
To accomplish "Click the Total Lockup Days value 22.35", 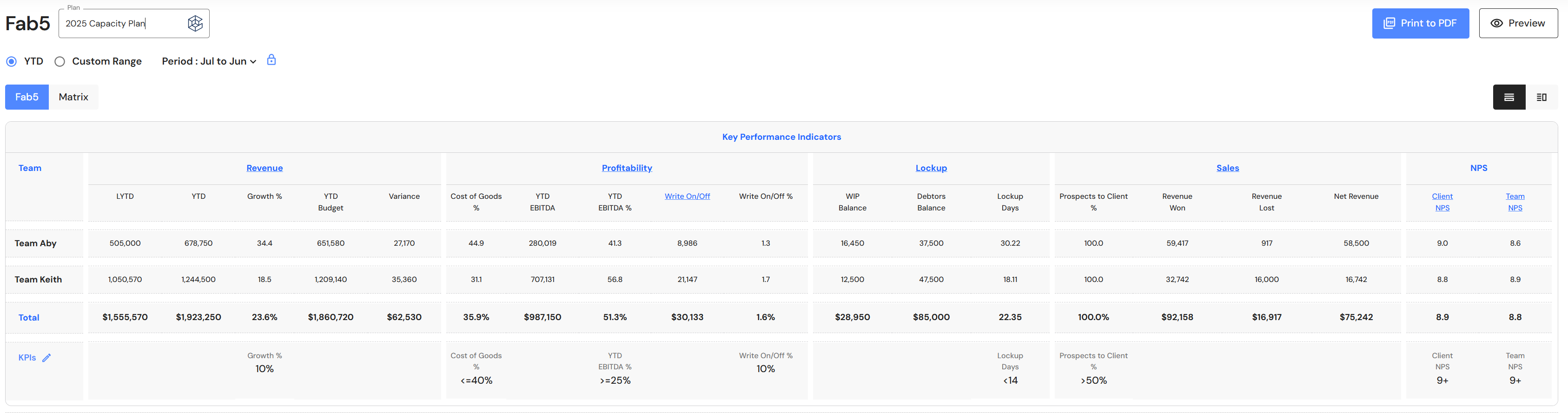I will pyautogui.click(x=1010, y=317).
